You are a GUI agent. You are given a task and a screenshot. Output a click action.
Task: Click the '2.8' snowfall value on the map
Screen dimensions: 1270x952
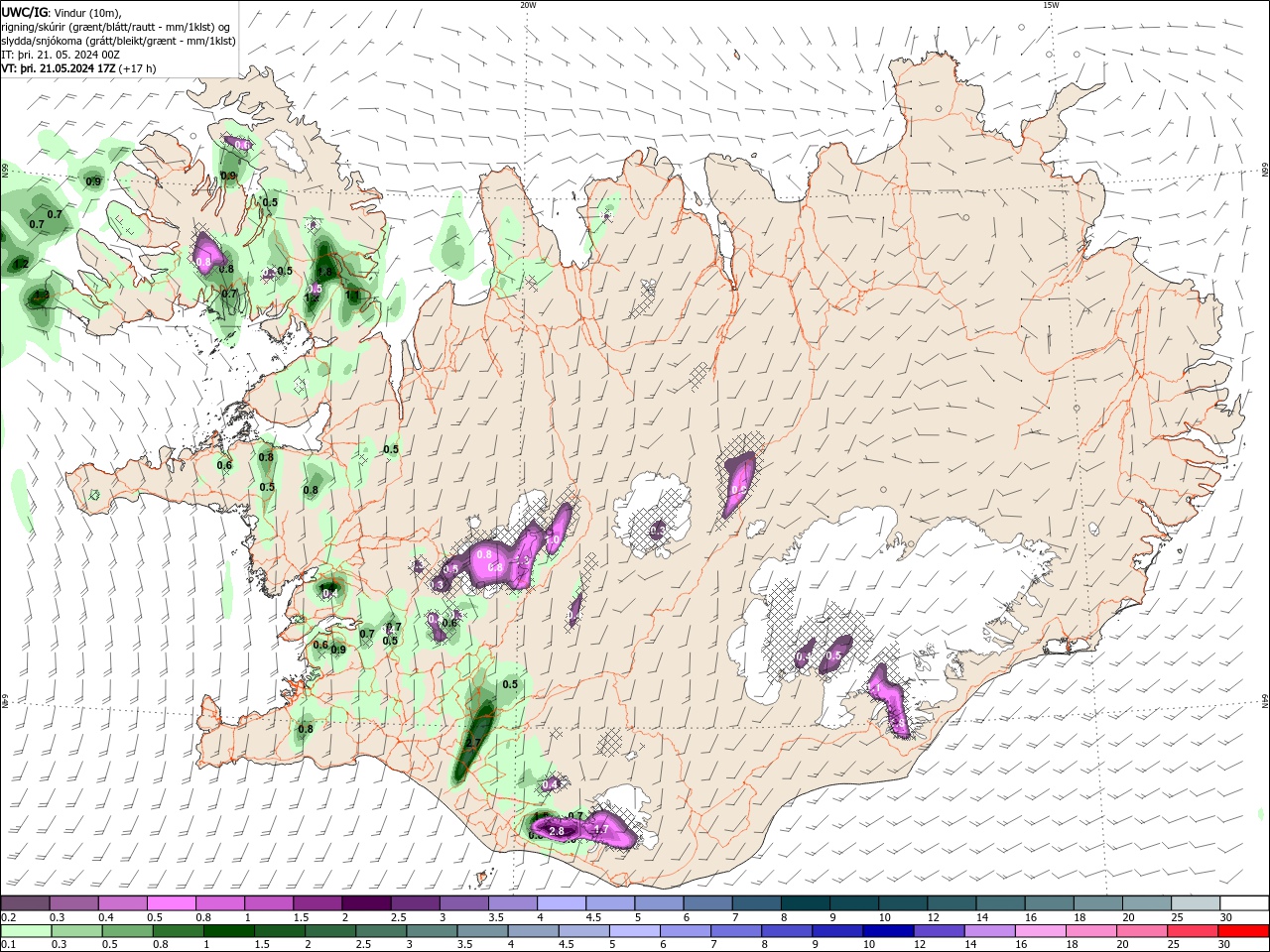557,831
